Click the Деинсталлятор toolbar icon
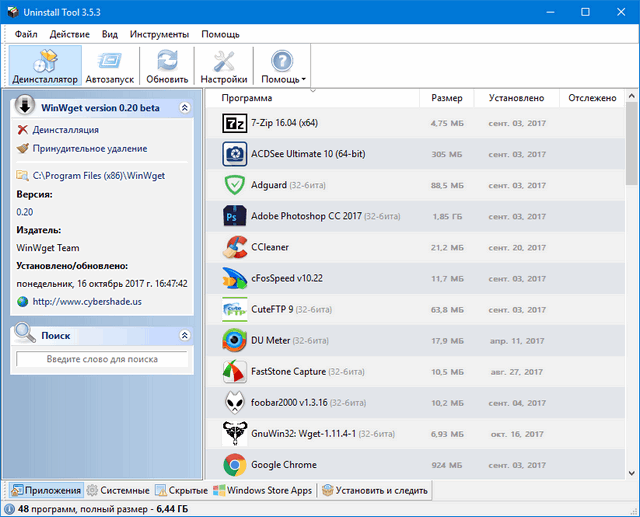Viewport: 640px width, 517px height. pos(45,60)
